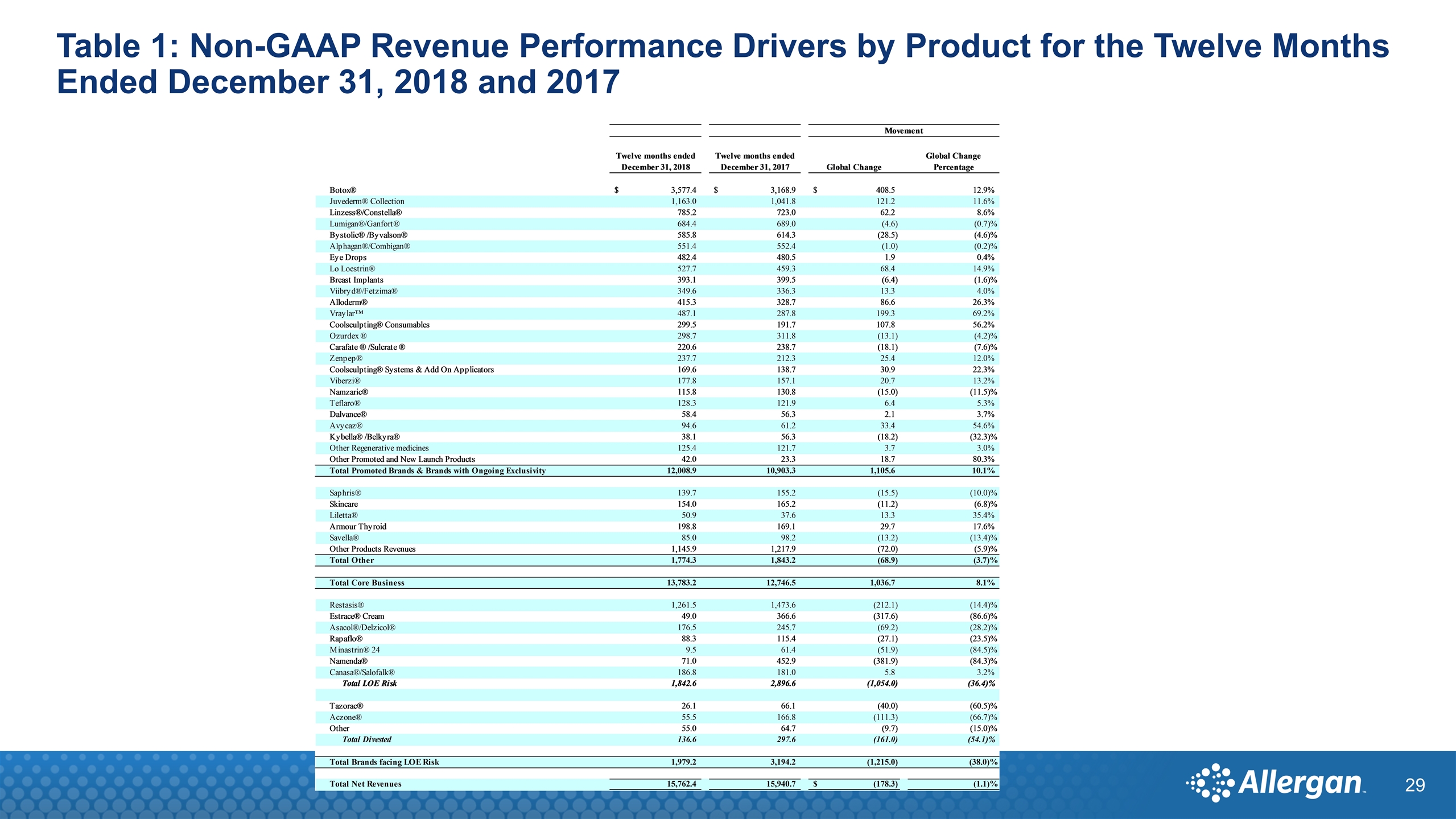
Task: Click the 'Saphris®' row label
Action: tap(345, 493)
